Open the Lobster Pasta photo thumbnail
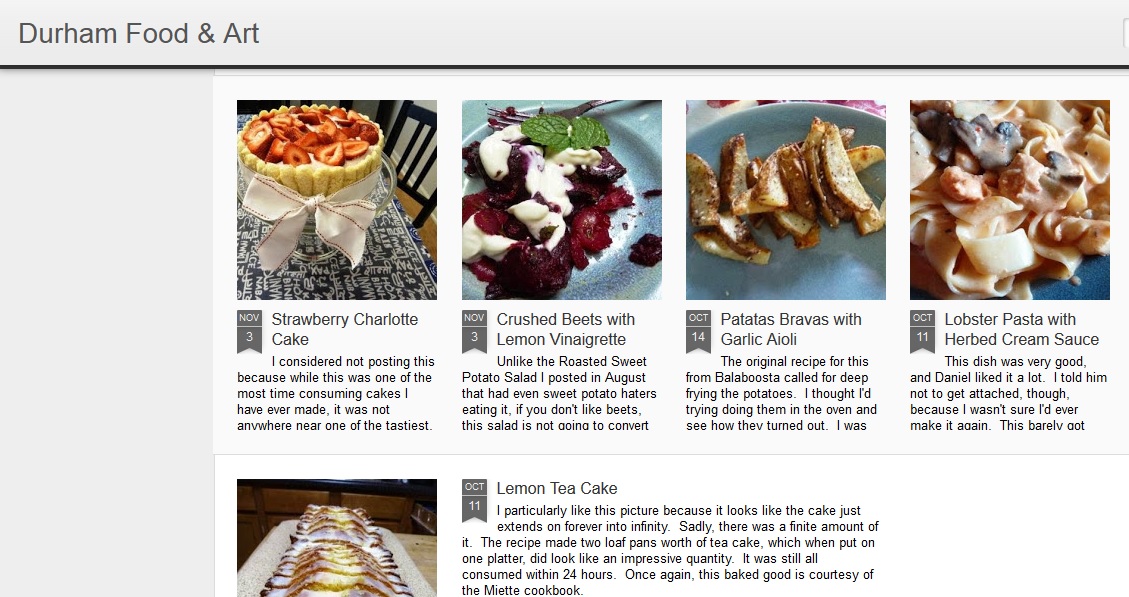 [x=1009, y=199]
